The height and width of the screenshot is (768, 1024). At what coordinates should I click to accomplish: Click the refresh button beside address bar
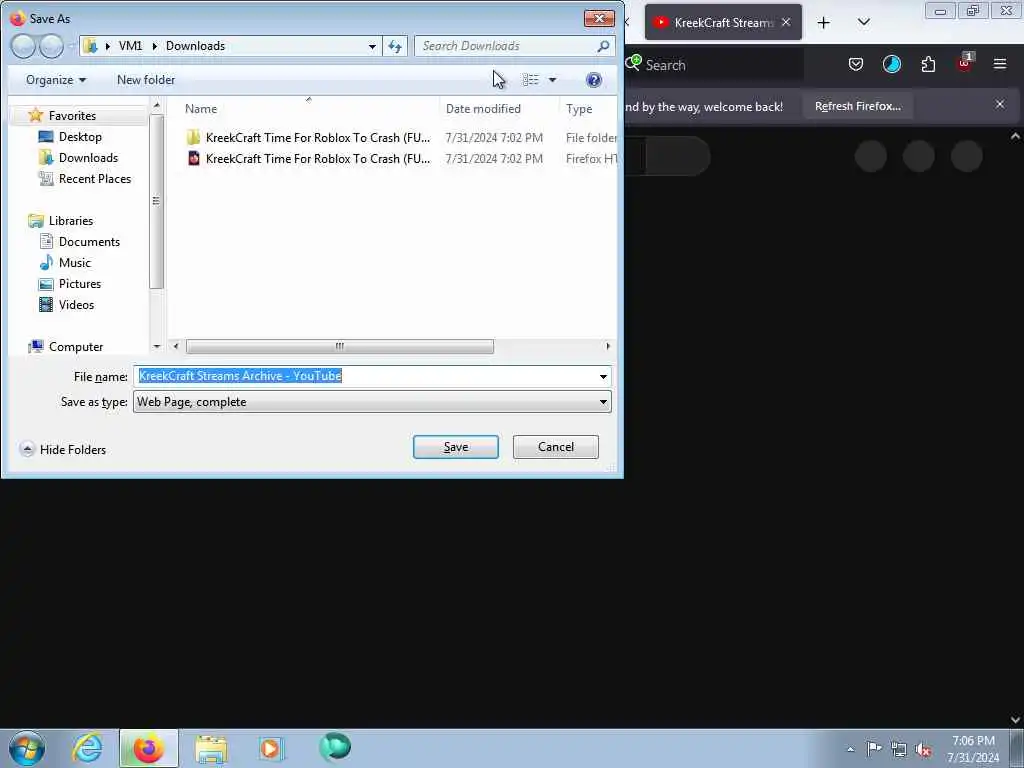[x=395, y=46]
